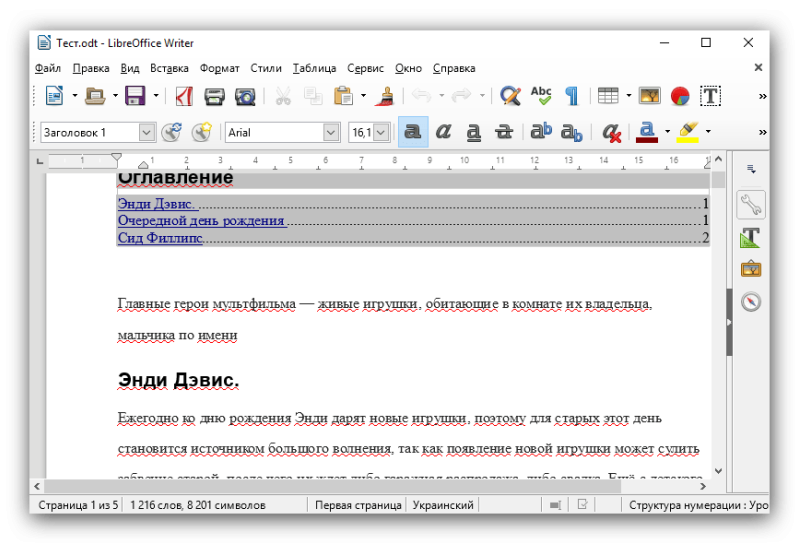Run the Abc spelling check
The height and width of the screenshot is (544, 800).
point(541,95)
